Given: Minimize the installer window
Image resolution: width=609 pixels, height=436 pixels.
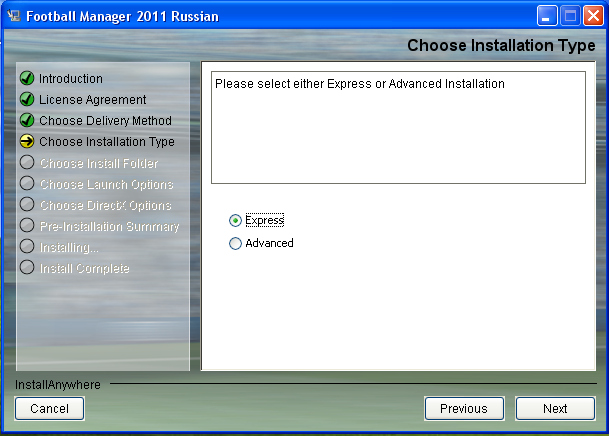Looking at the screenshot, I should tap(547, 16).
